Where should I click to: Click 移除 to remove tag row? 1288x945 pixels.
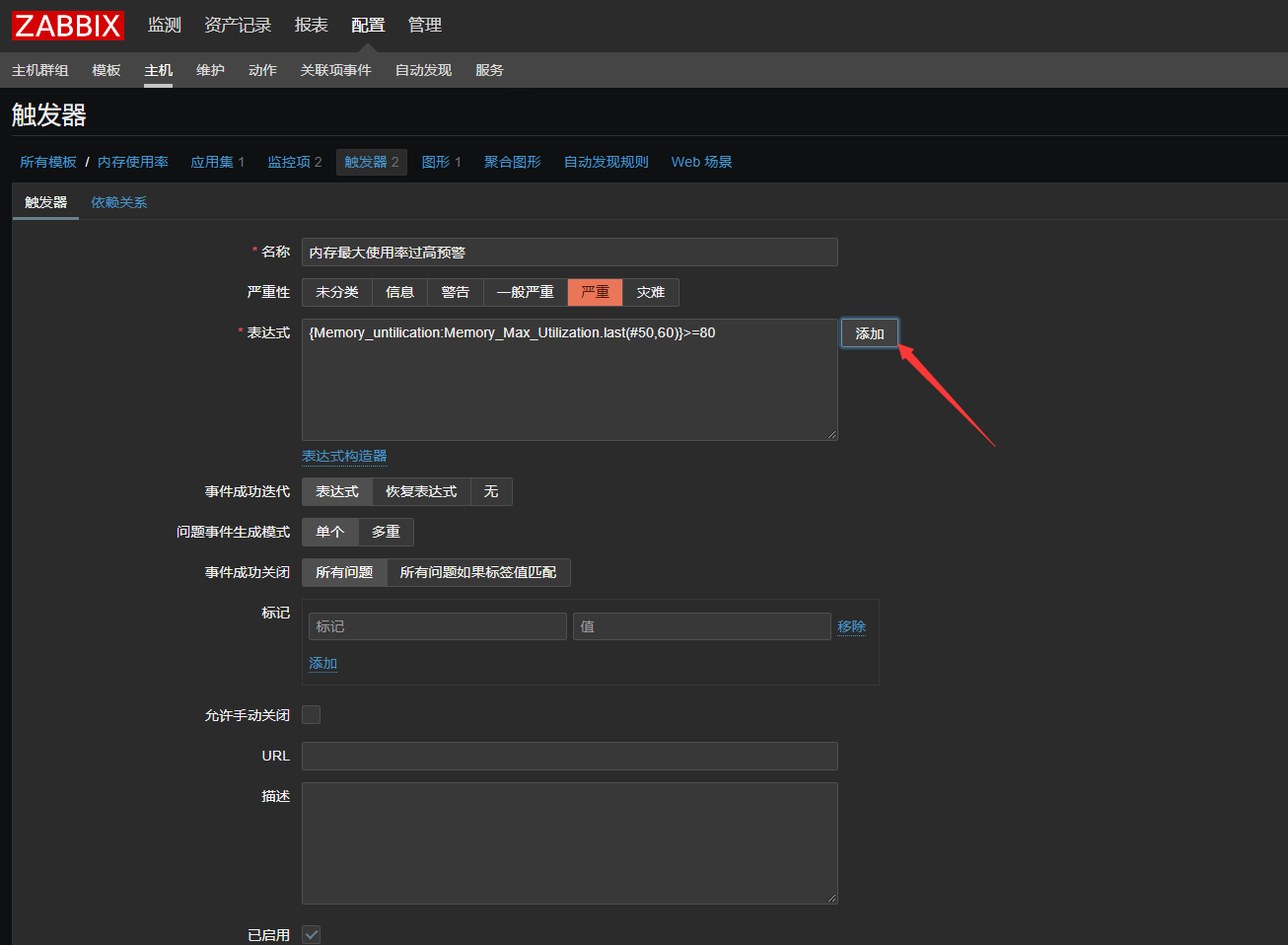click(x=851, y=626)
